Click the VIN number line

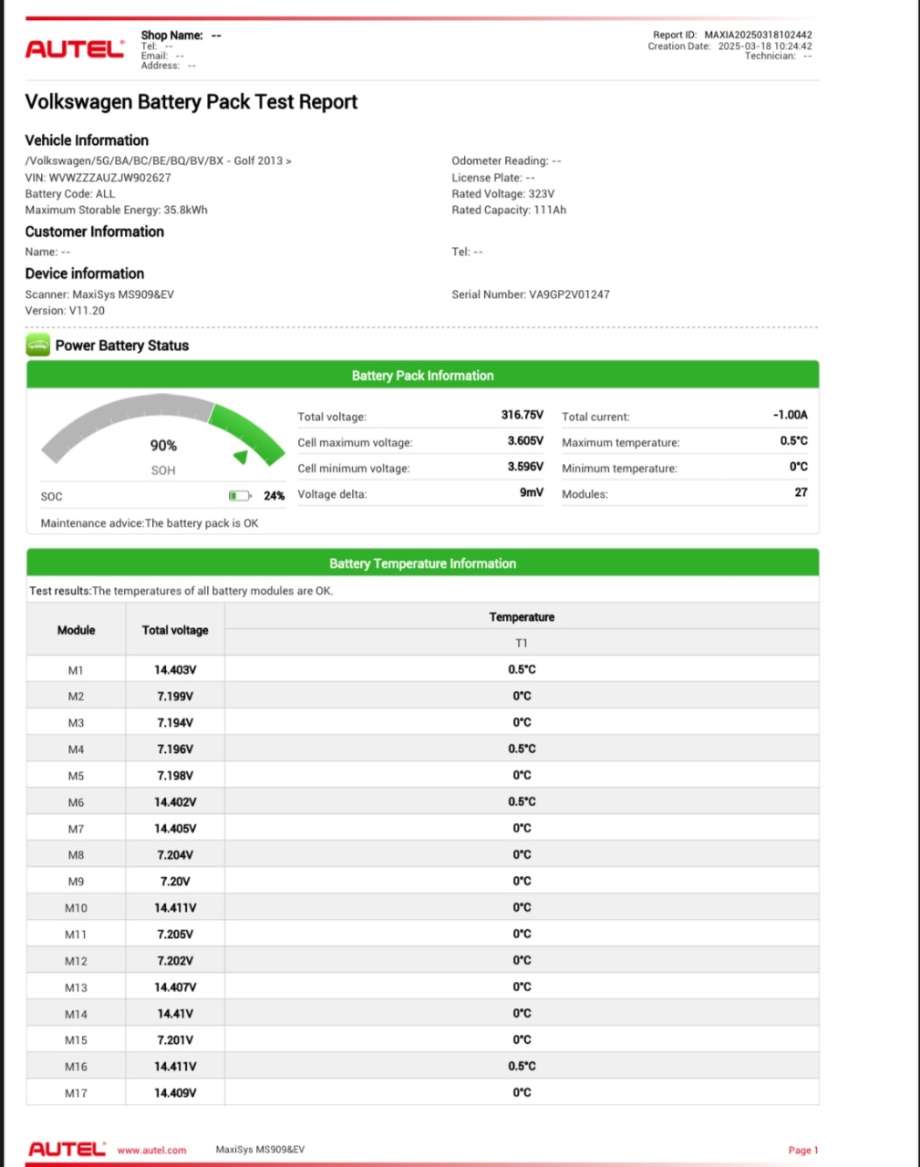point(98,177)
